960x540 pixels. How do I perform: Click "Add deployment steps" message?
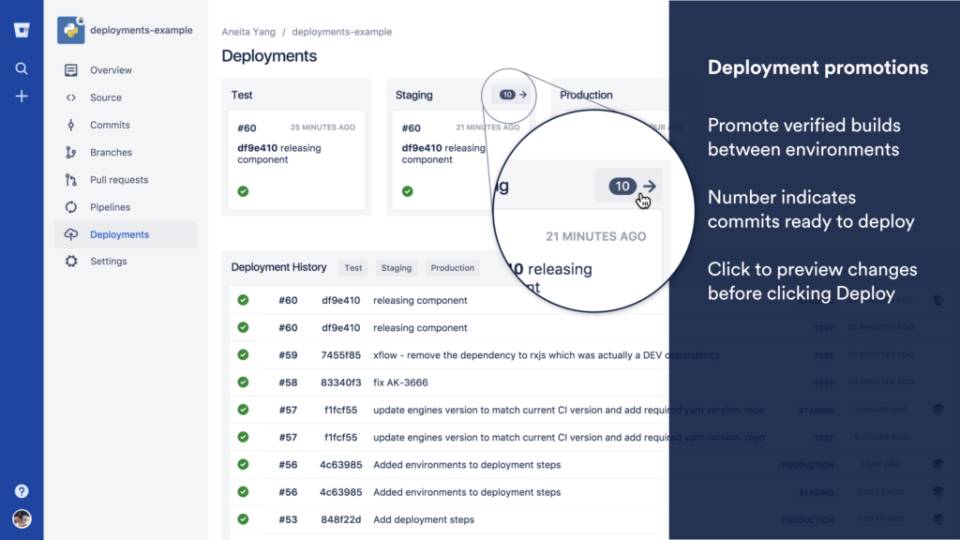tap(424, 519)
